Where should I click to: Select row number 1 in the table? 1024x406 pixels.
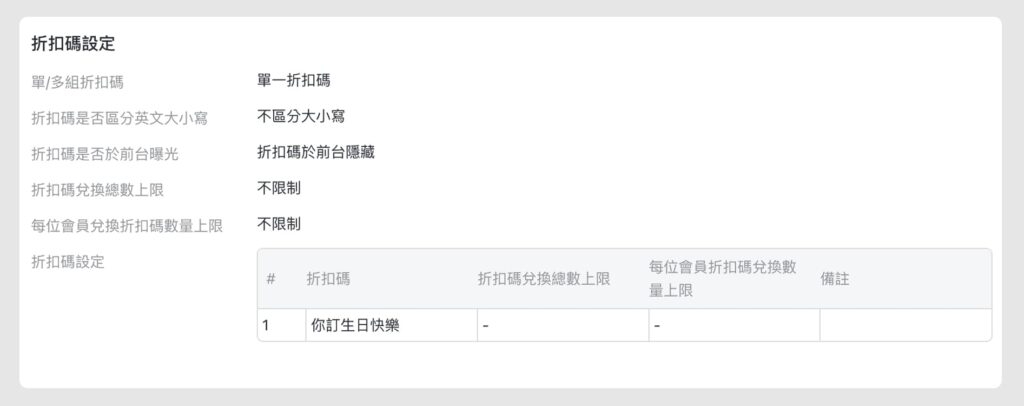click(266, 325)
